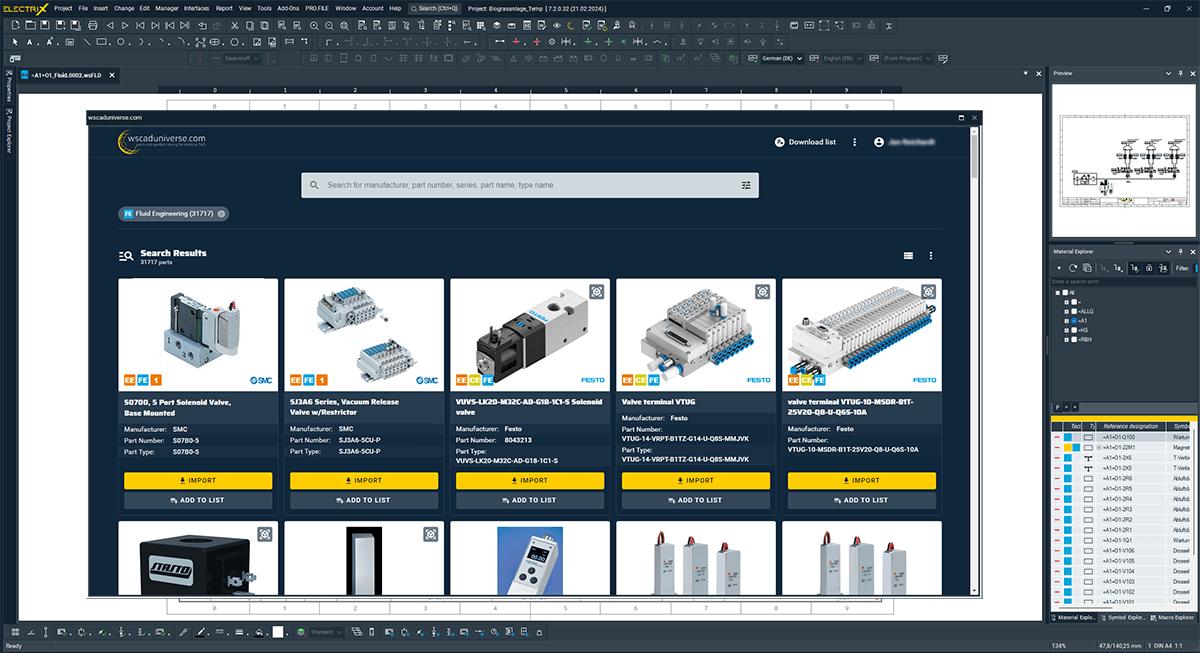
Task: Expand the =ALLG tree node
Action: click(x=1067, y=310)
